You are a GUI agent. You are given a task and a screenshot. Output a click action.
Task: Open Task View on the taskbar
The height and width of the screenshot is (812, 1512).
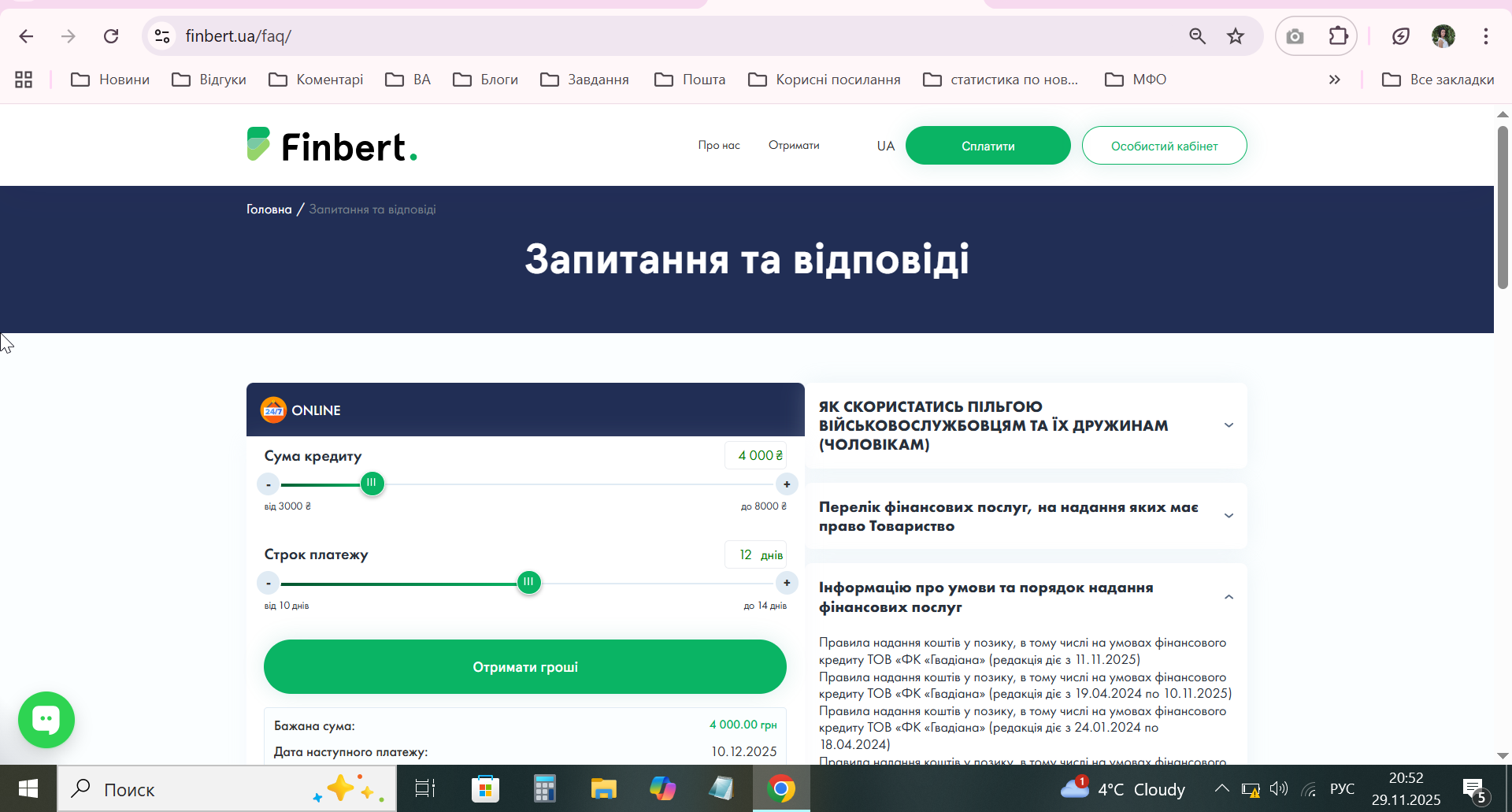[425, 788]
